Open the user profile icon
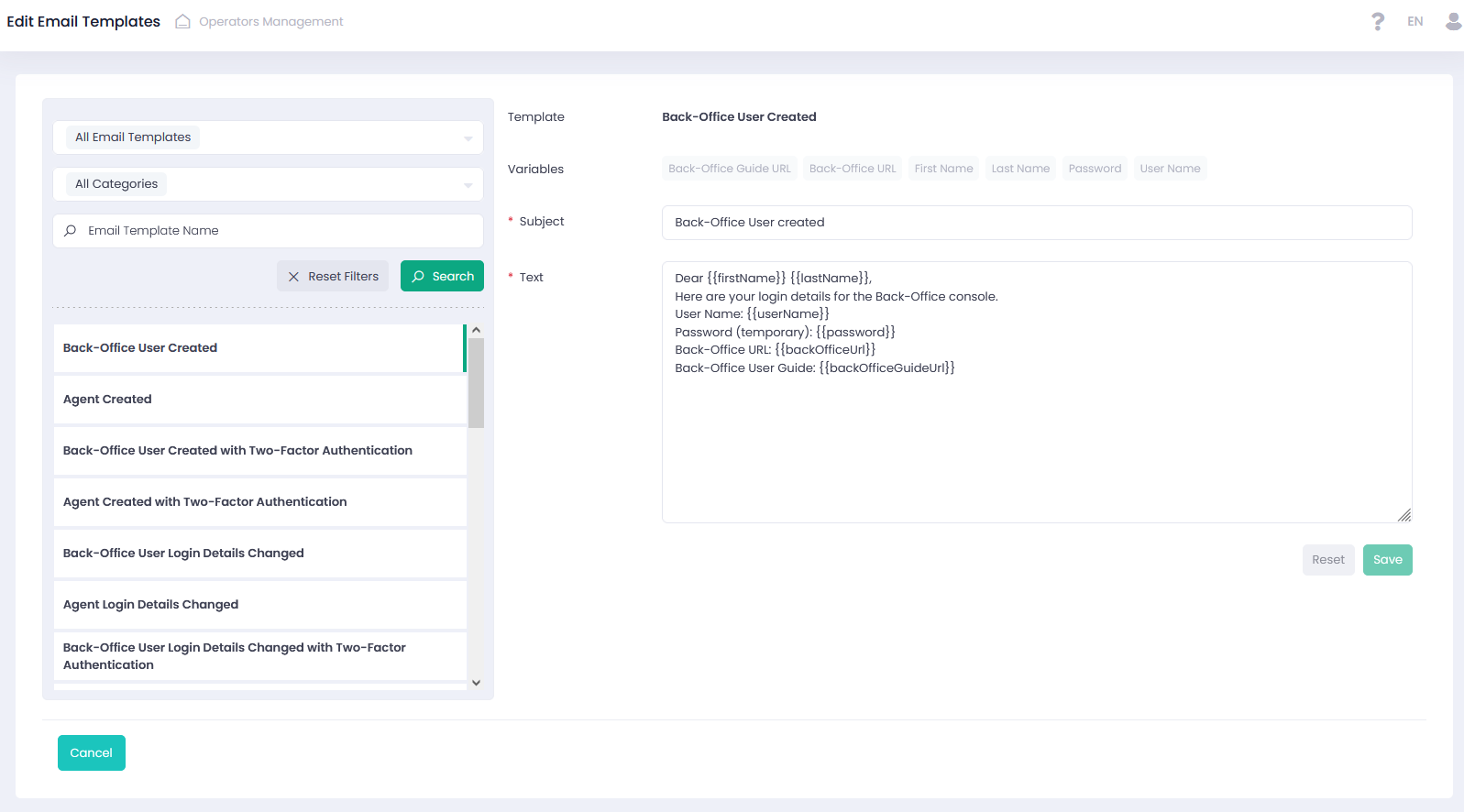1464x812 pixels. [1452, 21]
